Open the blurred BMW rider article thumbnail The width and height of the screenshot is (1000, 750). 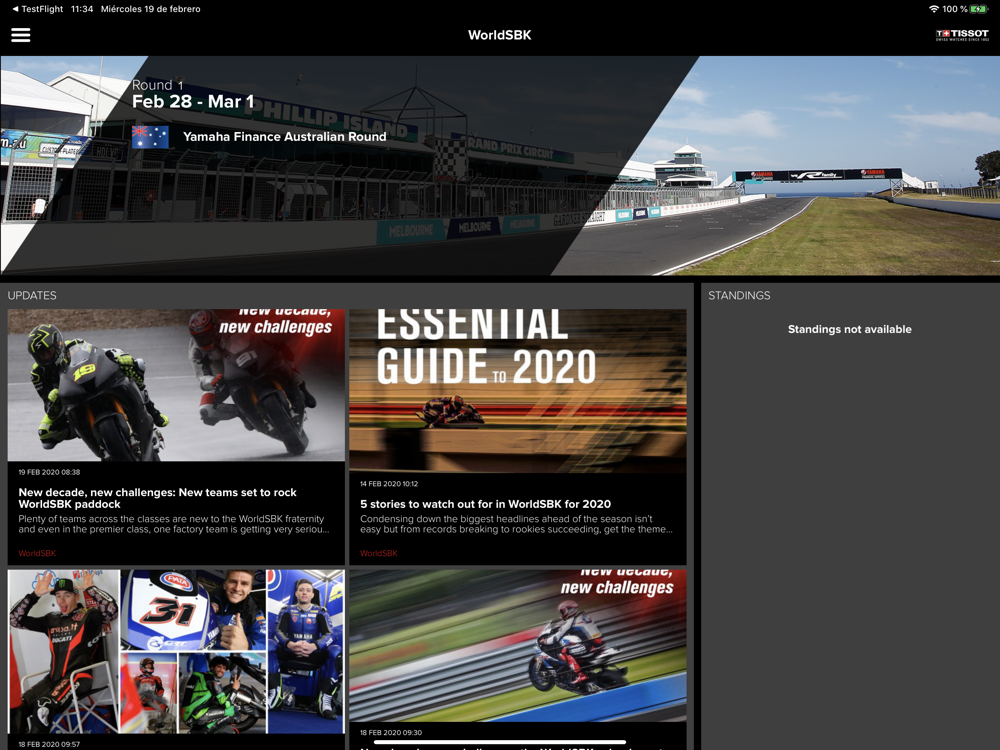(x=518, y=646)
